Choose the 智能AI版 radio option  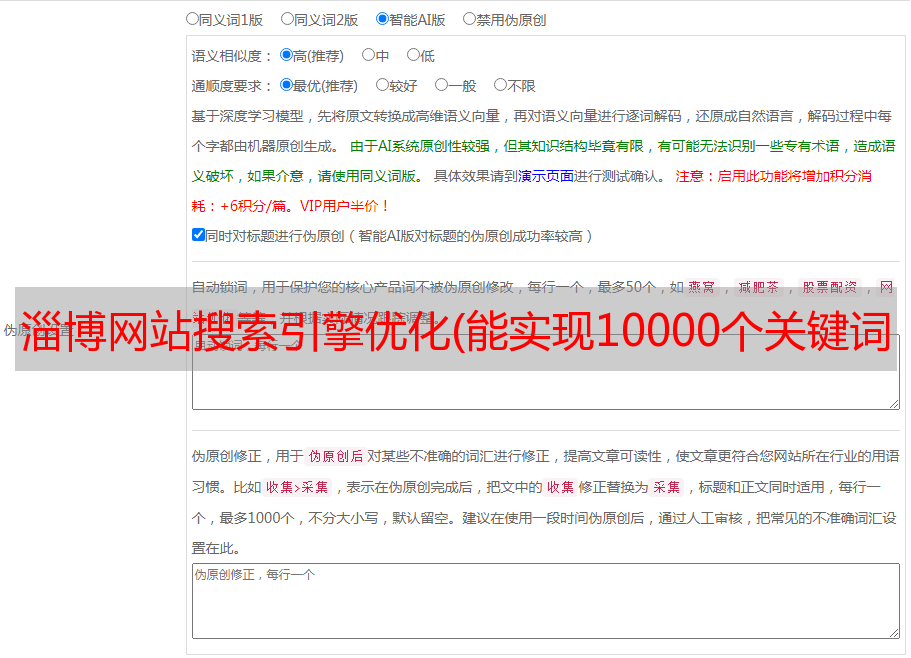(x=382, y=19)
